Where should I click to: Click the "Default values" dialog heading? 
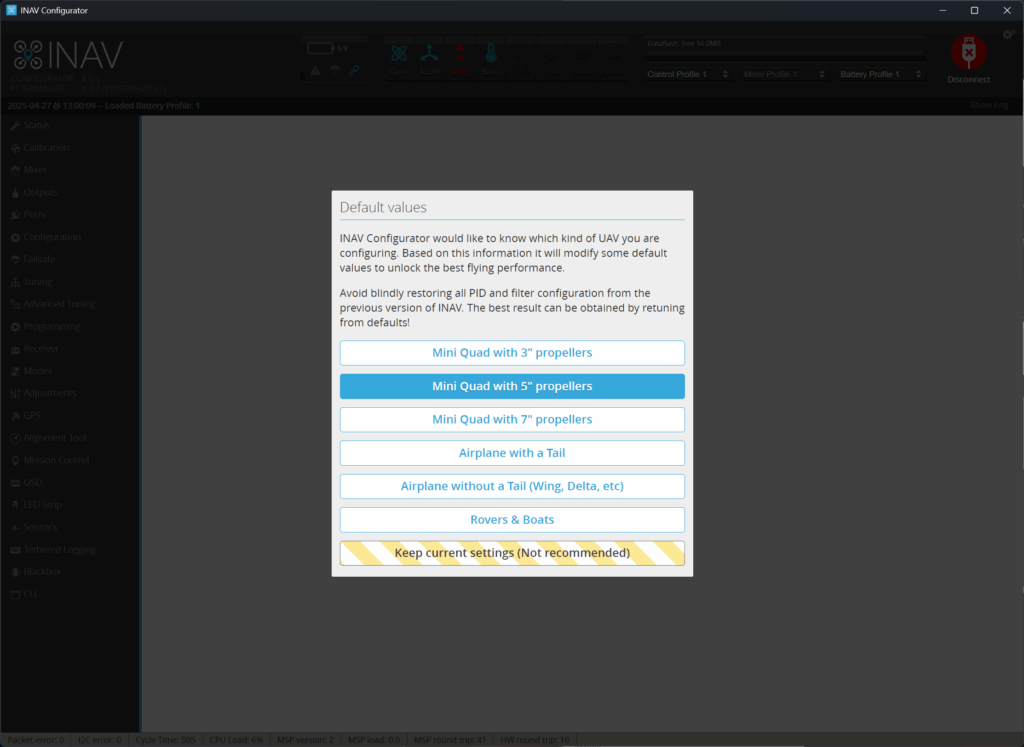383,208
